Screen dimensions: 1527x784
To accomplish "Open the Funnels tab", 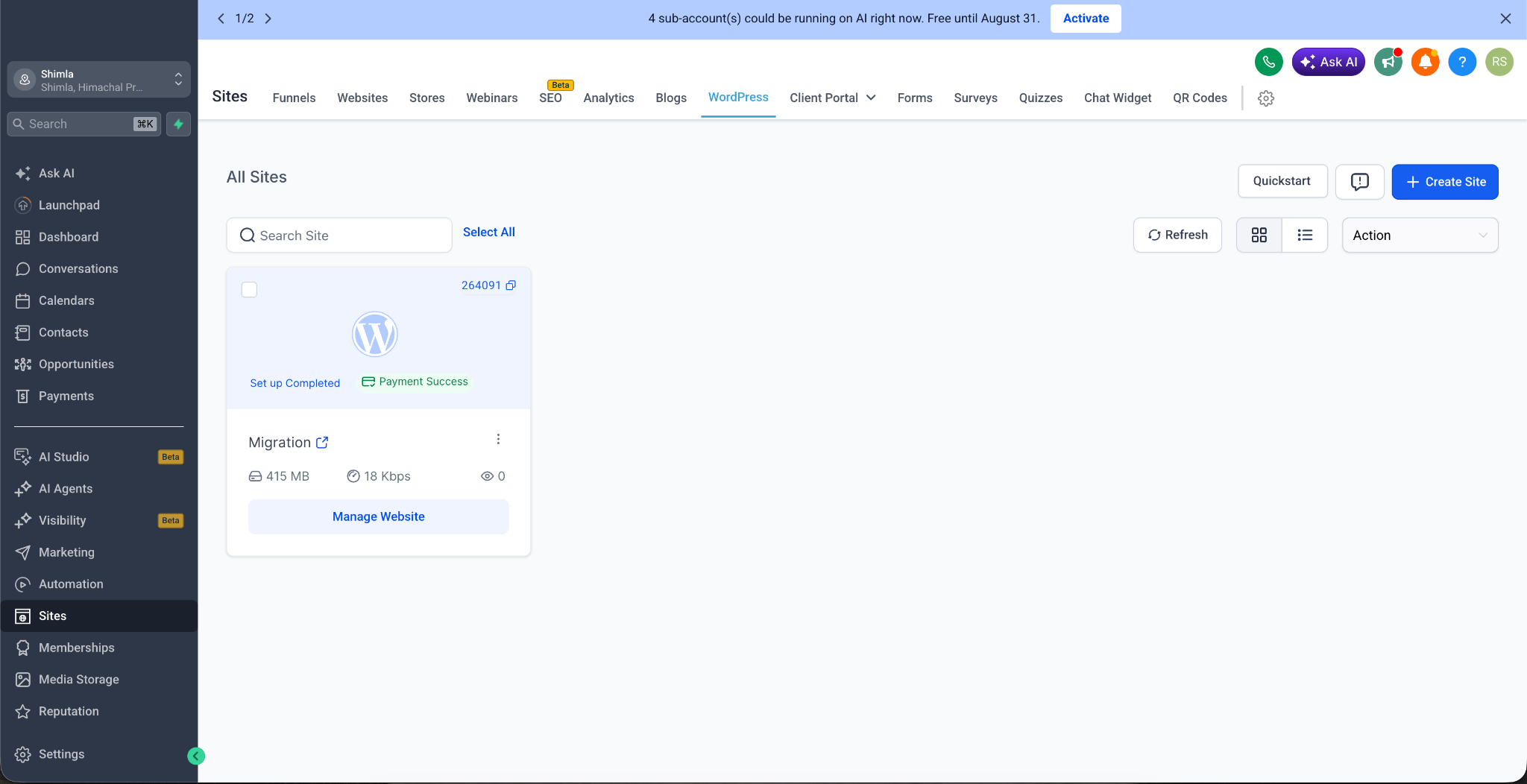I will click(x=294, y=98).
